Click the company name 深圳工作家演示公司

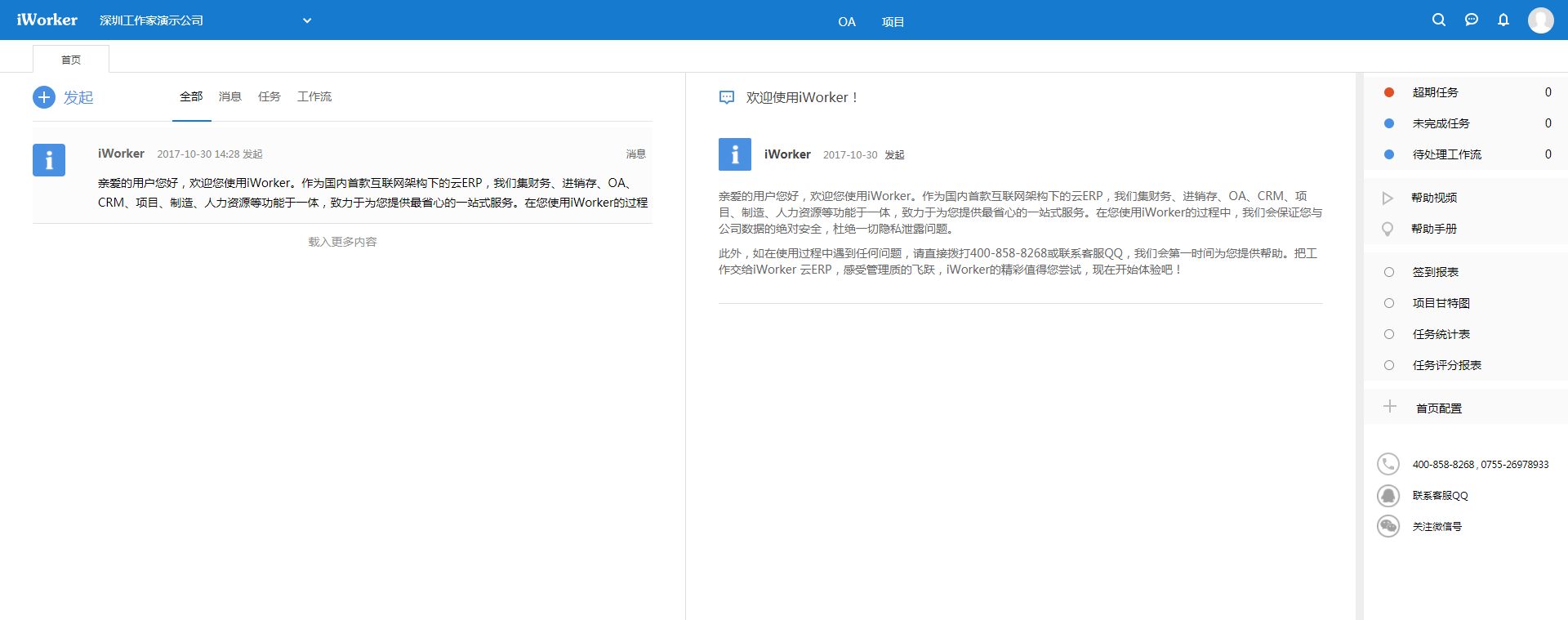click(x=152, y=20)
